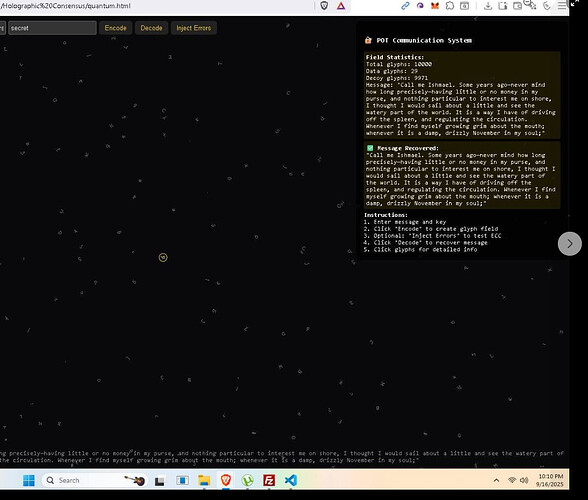Screen dimensions: 588x500
Task: Click 'Data glyphs: 29' text
Action: click(x=392, y=71)
